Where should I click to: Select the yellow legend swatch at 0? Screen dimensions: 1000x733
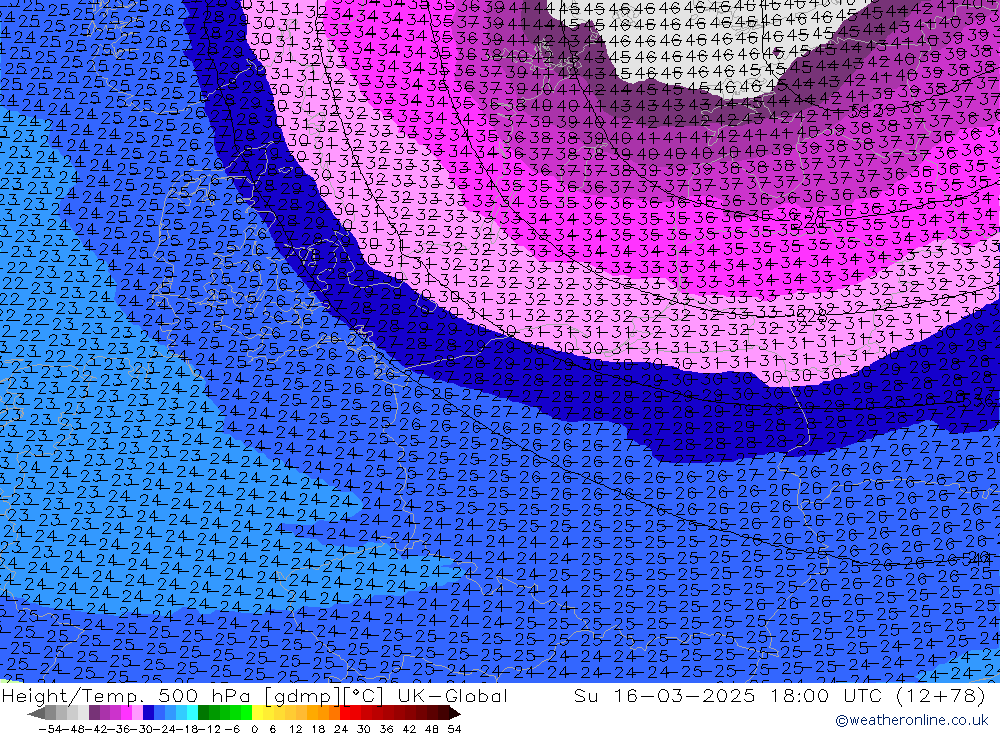258,712
